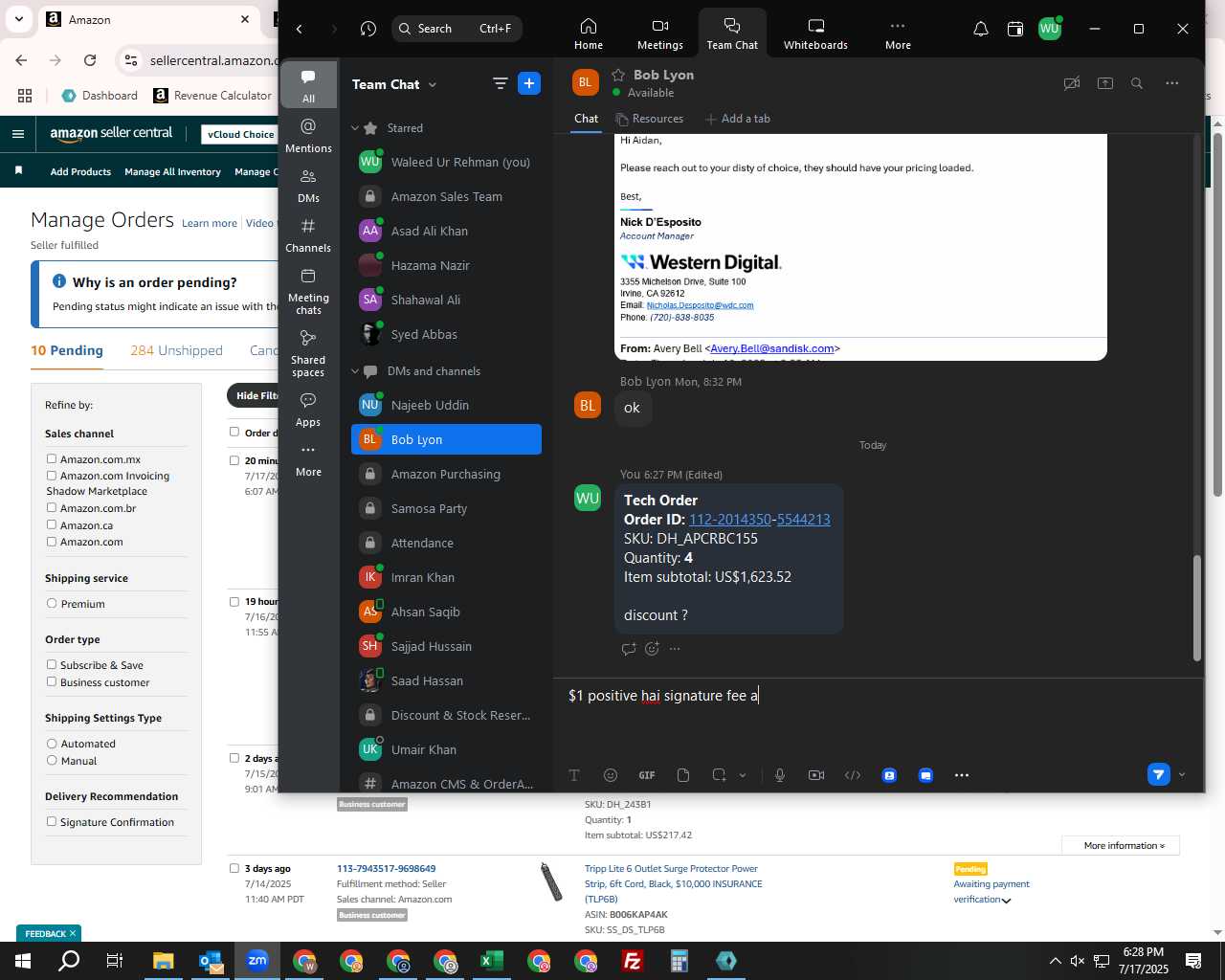The image size is (1225, 980).
Task: Open the notifications bell
Action: tap(980, 29)
